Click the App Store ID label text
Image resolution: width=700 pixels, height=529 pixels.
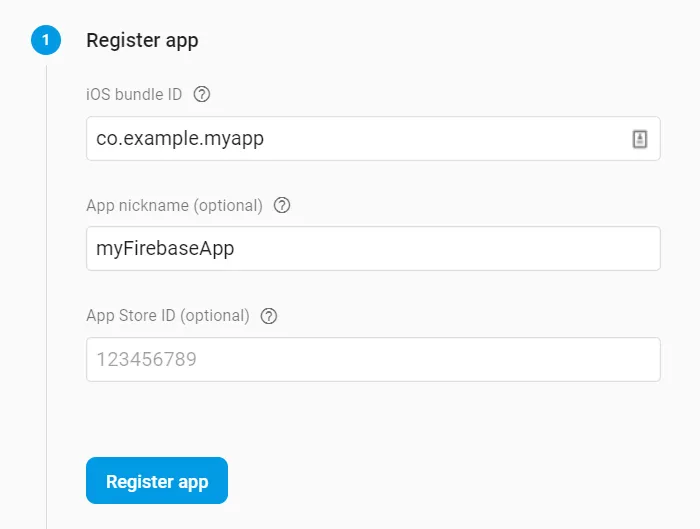pyautogui.click(x=131, y=316)
